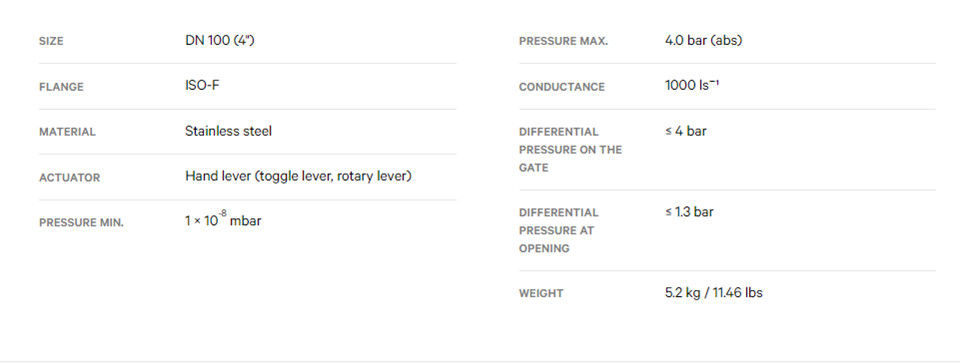Screen dimensions: 960x363
Task: Click the 5.2 kg / 11.46 lbs value
Action: pyautogui.click(x=714, y=293)
